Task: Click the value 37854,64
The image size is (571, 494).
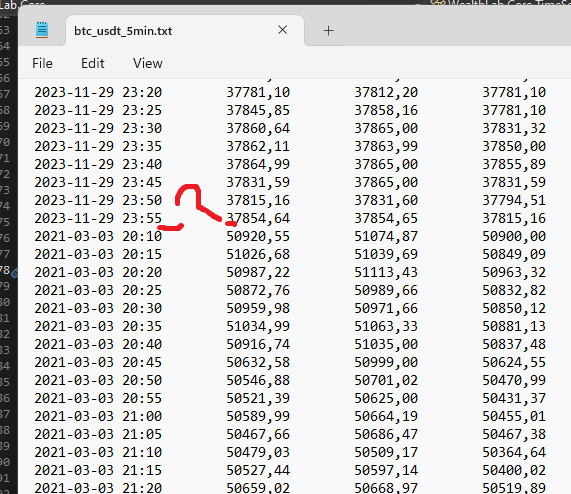Action: (x=258, y=218)
